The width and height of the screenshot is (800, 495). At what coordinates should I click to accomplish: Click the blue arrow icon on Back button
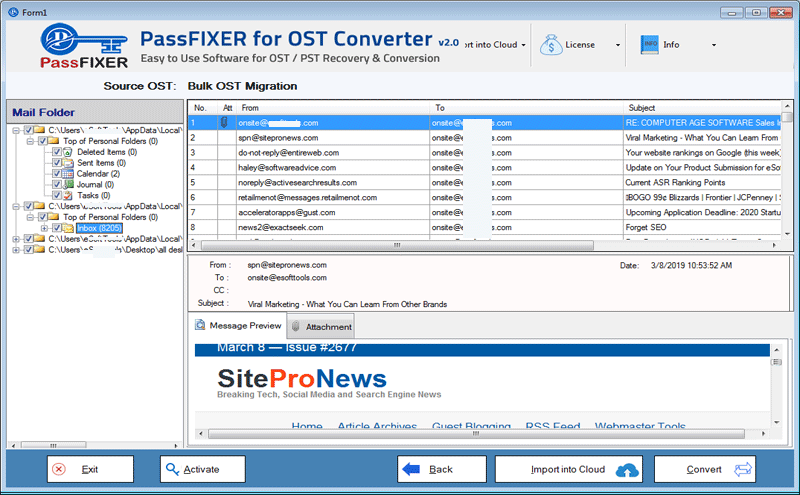tap(411, 469)
